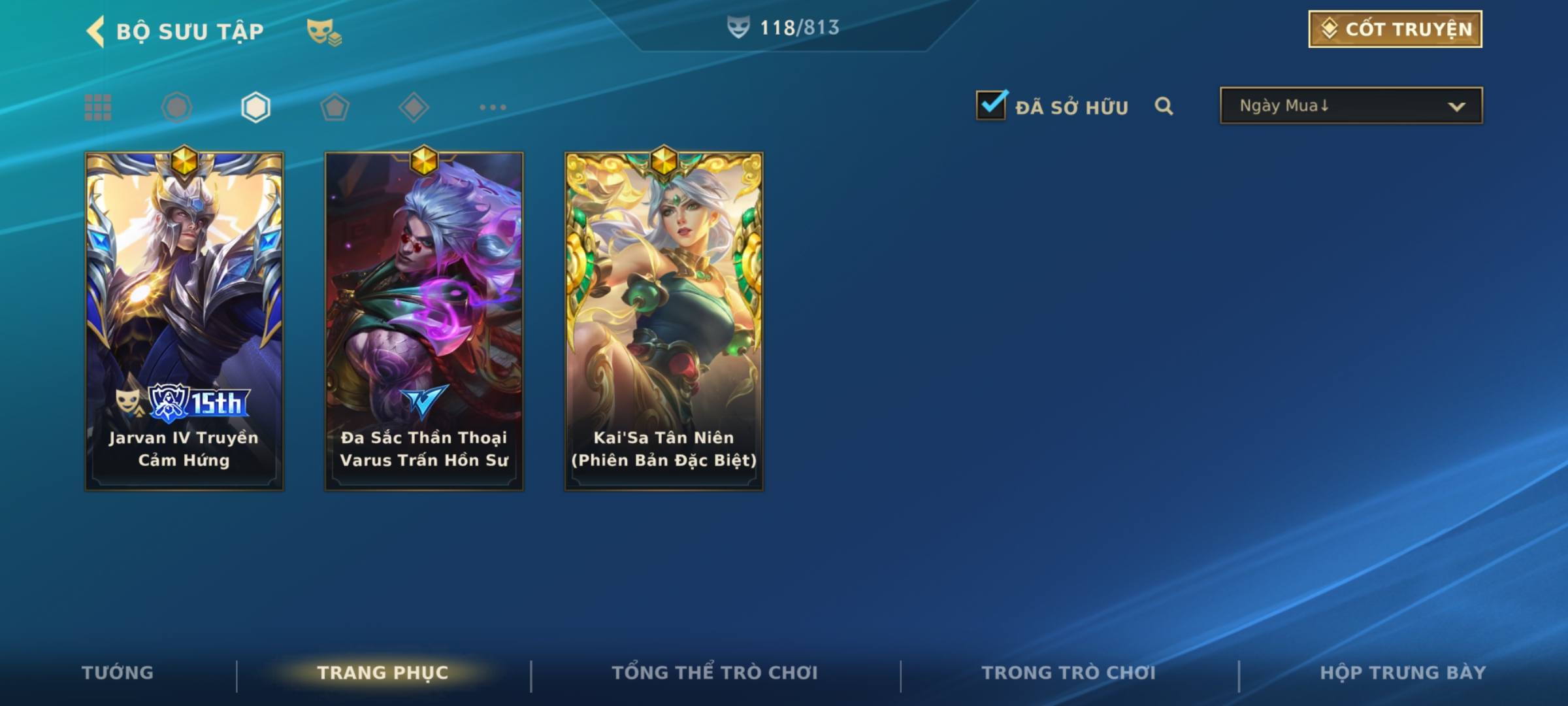Screen dimensions: 1568x706
Task: Open Kai'Sa Tân Niên skin card
Action: tap(664, 320)
